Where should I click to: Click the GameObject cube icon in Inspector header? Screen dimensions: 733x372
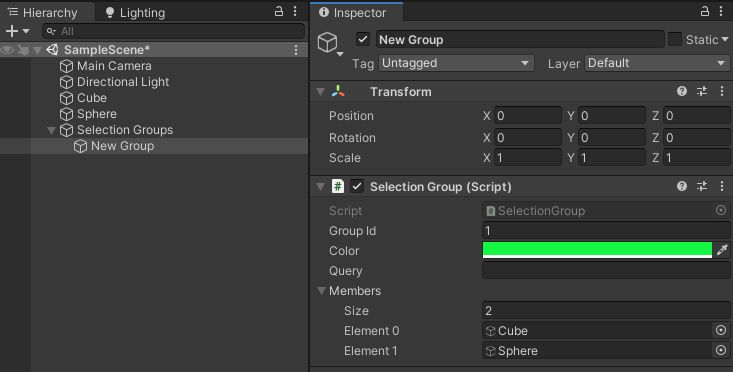[x=327, y=42]
